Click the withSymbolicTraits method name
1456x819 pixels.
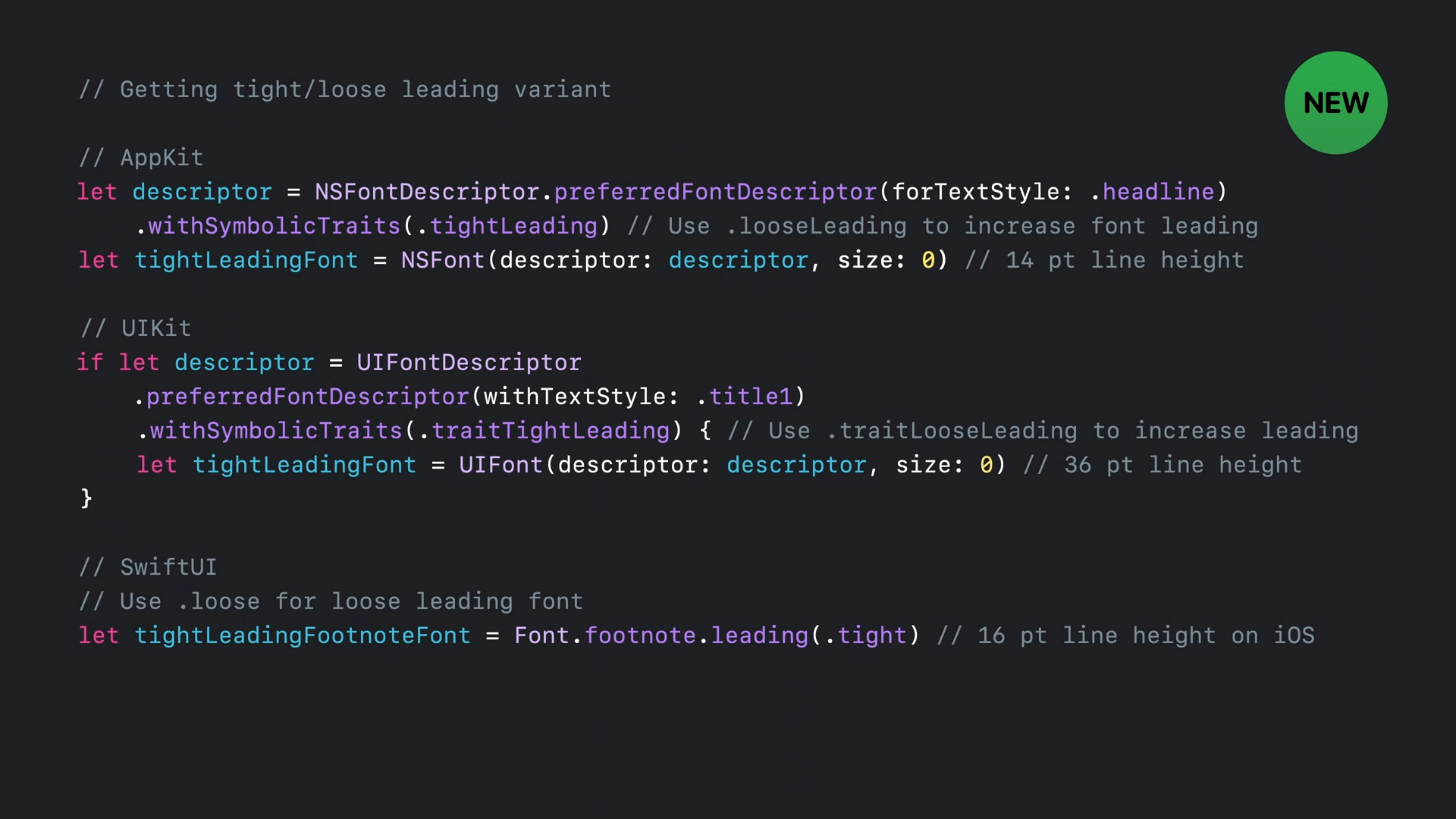[x=273, y=226]
